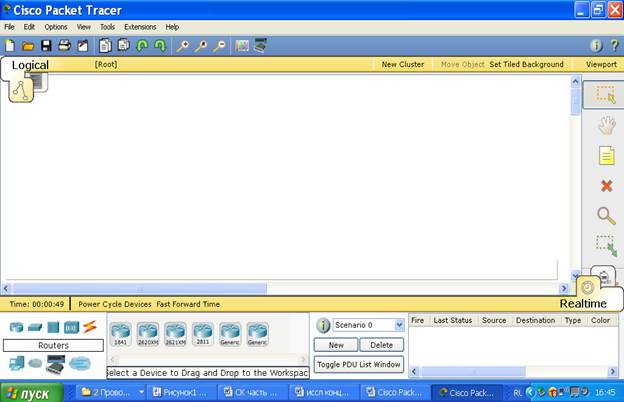624x402 pixels.
Task: Open the Windows Start button
Action: (x=32, y=393)
